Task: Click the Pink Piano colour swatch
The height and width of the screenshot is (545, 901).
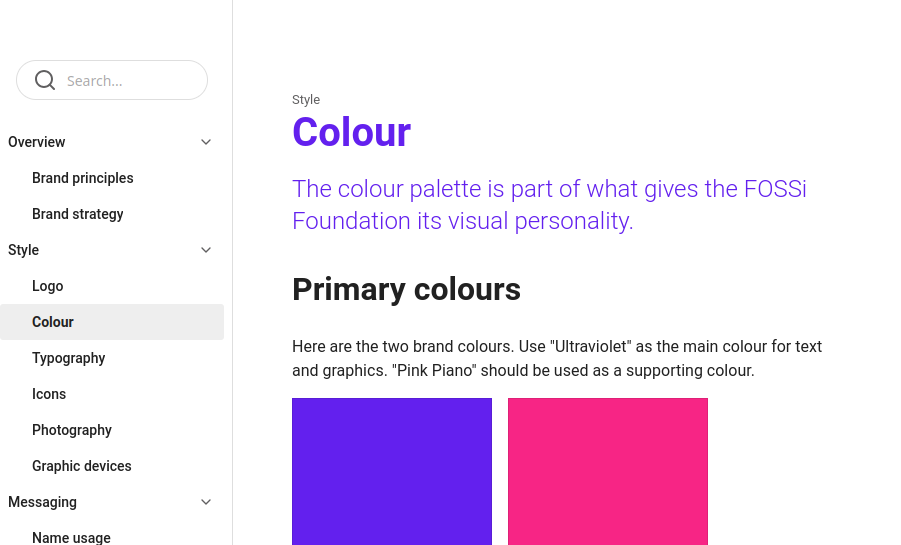Action: [608, 471]
